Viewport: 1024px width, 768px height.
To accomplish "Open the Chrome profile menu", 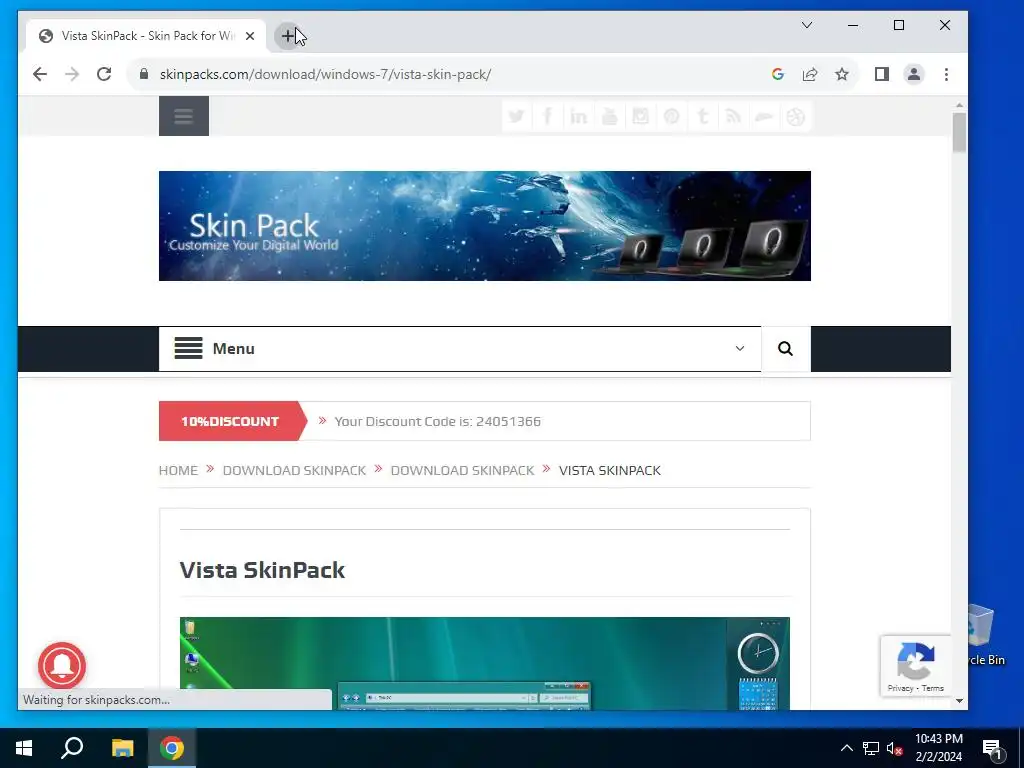I will click(x=914, y=74).
